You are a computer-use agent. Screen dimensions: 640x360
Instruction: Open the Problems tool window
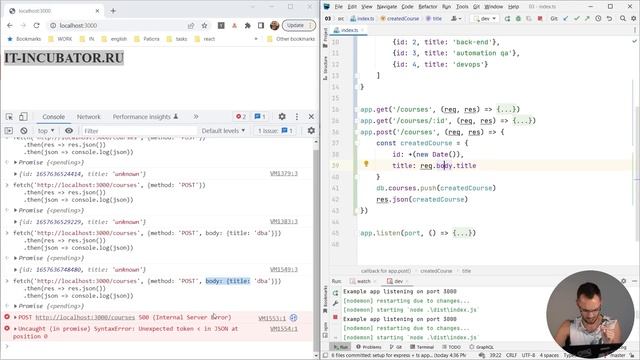369,347
